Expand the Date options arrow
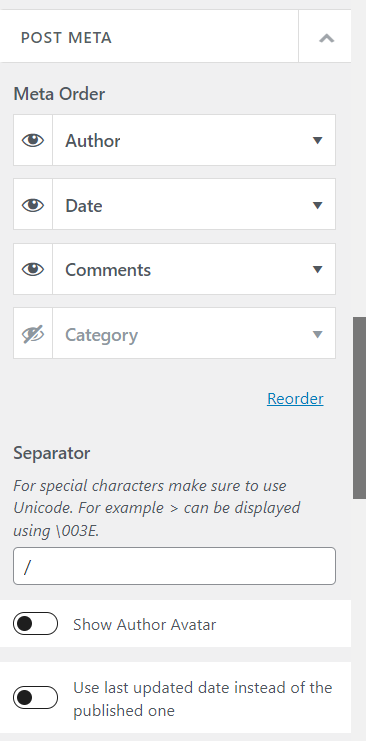 [x=318, y=205]
